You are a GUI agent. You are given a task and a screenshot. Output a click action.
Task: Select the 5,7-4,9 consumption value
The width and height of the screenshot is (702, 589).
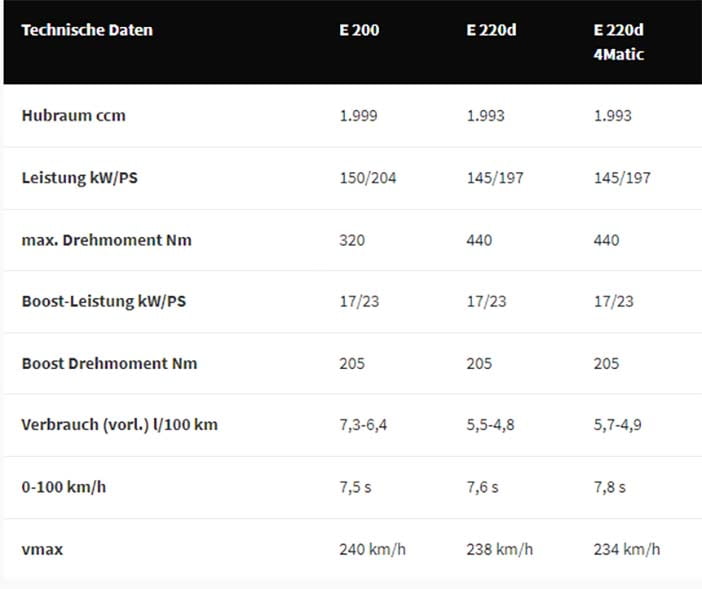coord(617,424)
